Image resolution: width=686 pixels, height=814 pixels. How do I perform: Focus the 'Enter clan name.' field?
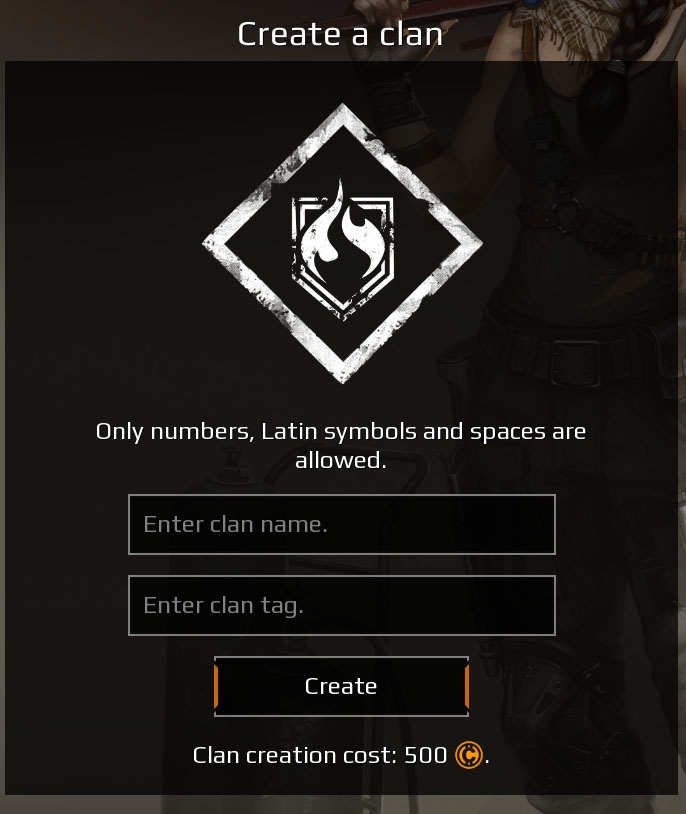coord(342,524)
